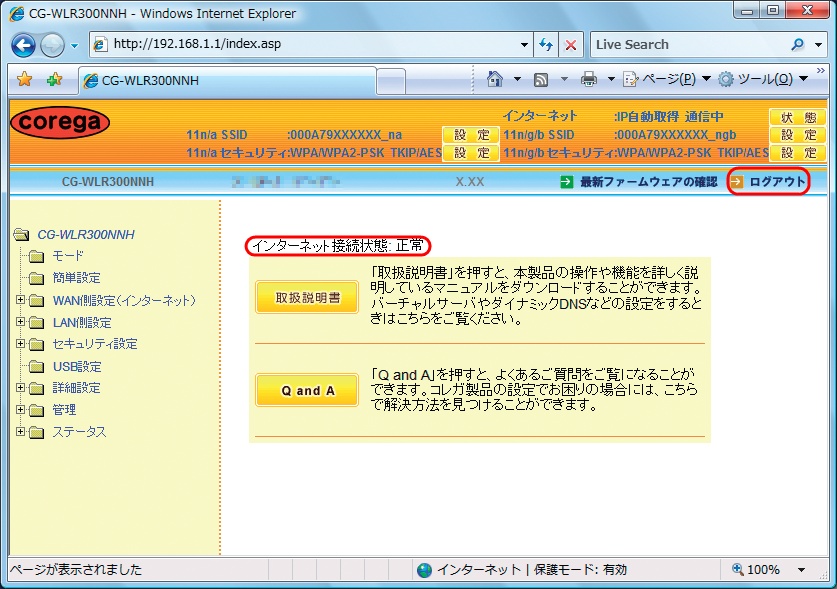Open the 簡単設定 tree item
The height and width of the screenshot is (589, 837).
point(76,278)
